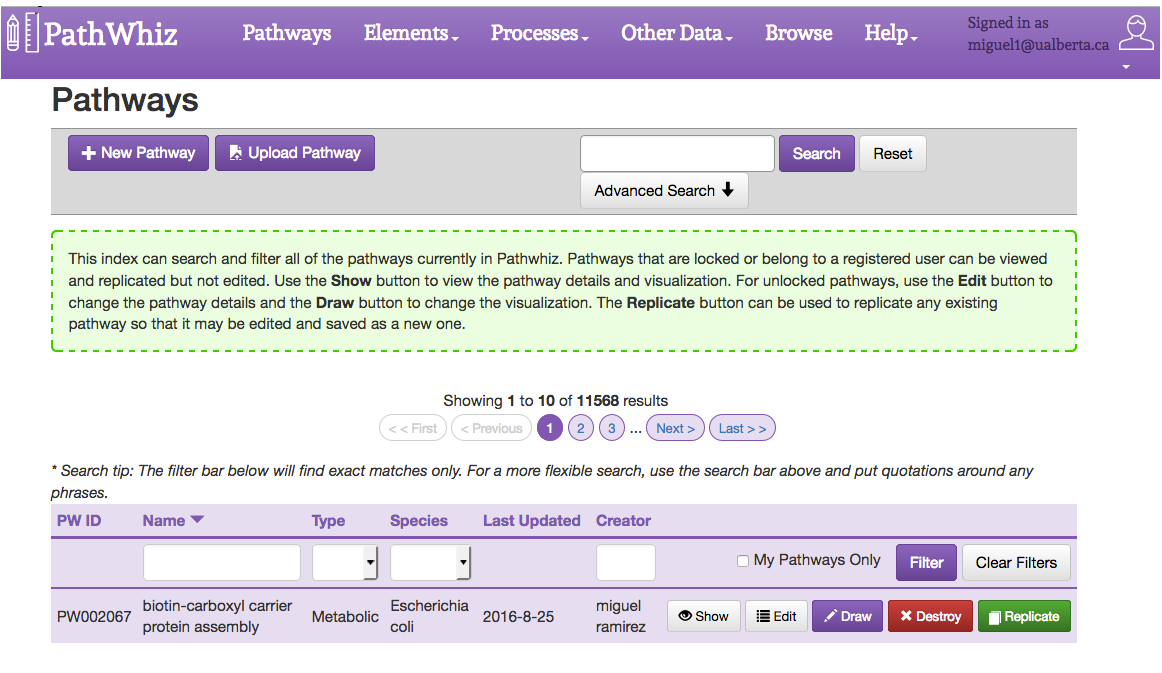1162x673 pixels.
Task: Jump to the Last results page
Action: [743, 428]
